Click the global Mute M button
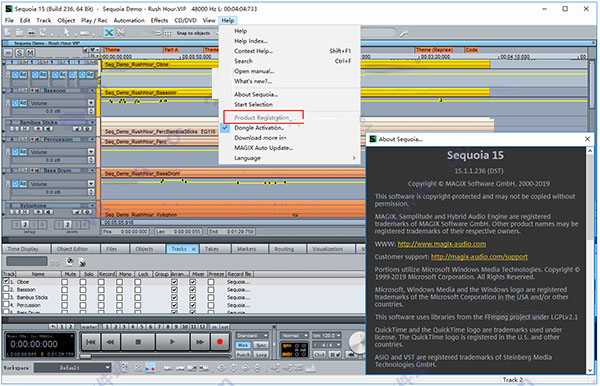The height and width of the screenshot is (386, 600). pyautogui.click(x=30, y=53)
